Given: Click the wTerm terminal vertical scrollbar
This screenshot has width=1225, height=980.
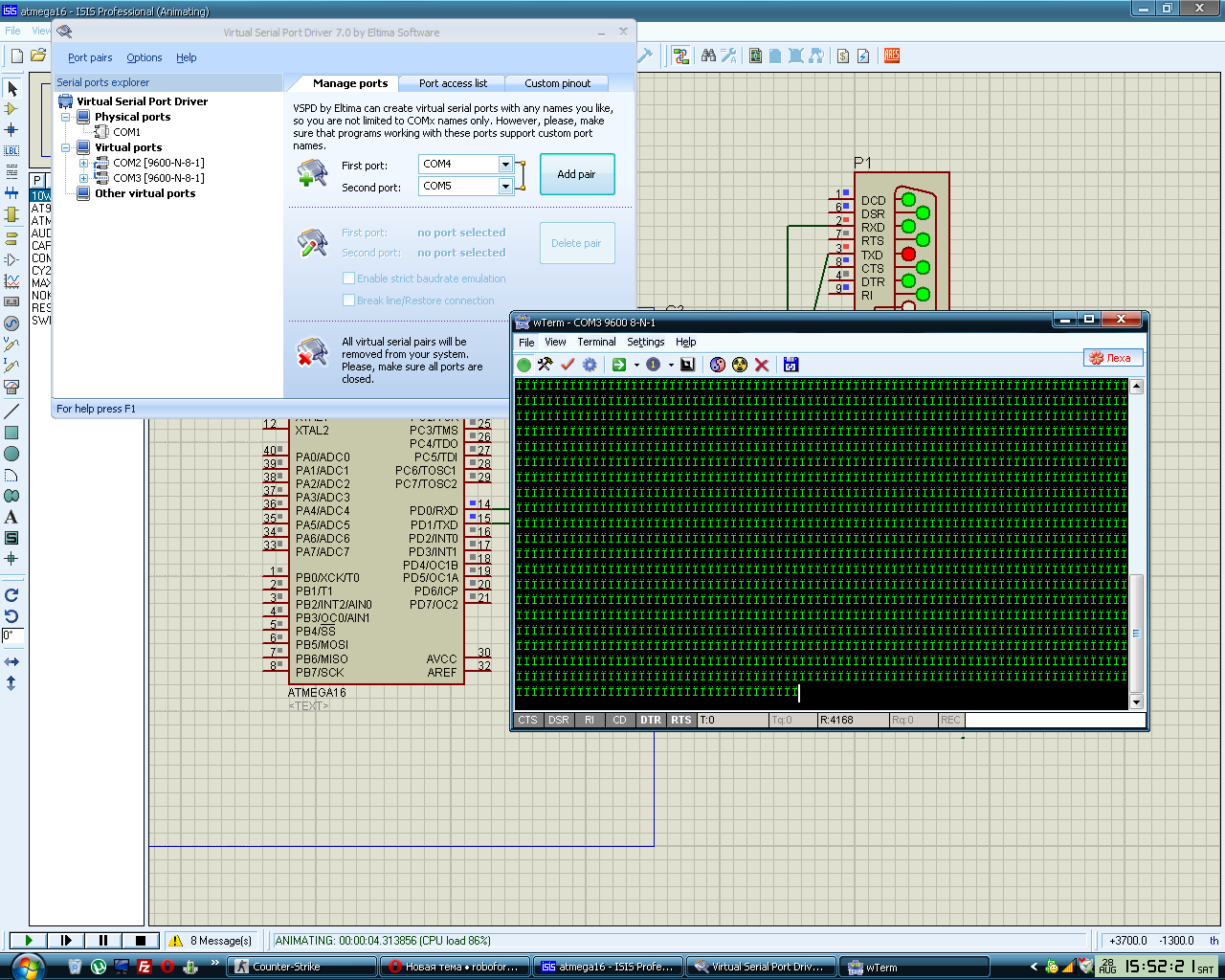Looking at the screenshot, I should (1136, 632).
